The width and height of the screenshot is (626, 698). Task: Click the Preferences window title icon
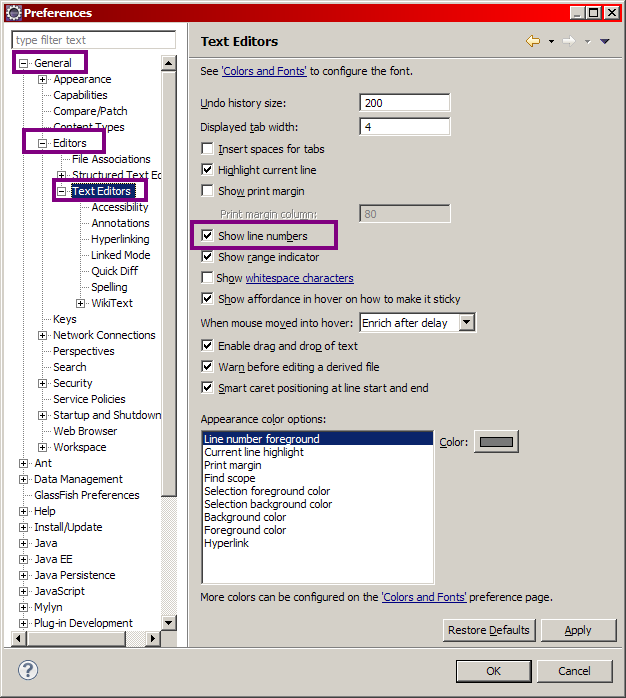coord(12,12)
